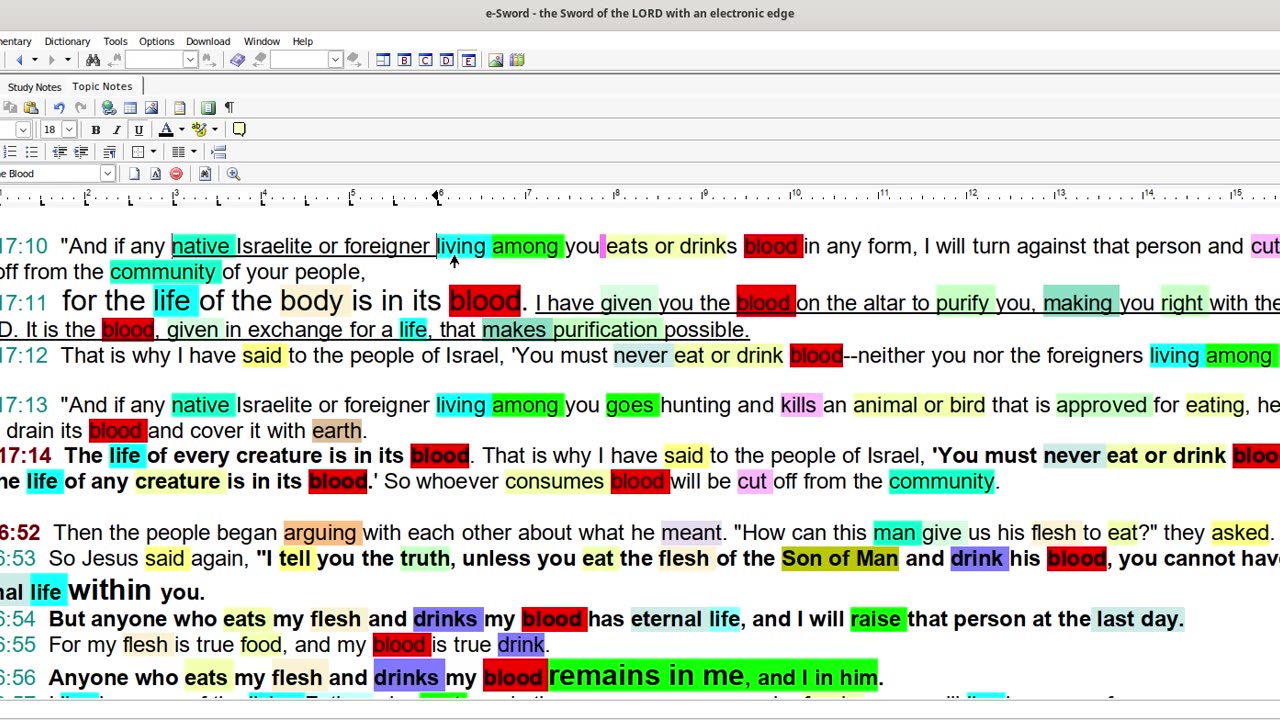Open the back-history dropdown arrow

pyautogui.click(x=35, y=60)
